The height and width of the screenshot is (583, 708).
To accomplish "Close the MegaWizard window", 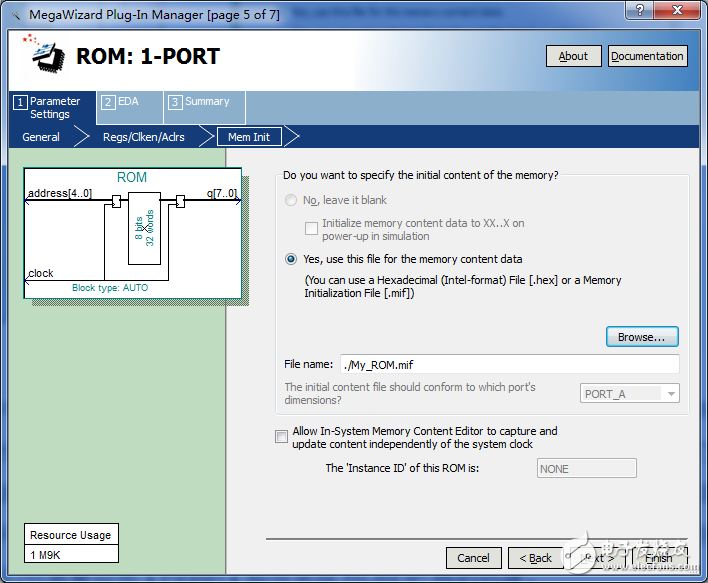I will click(677, 10).
